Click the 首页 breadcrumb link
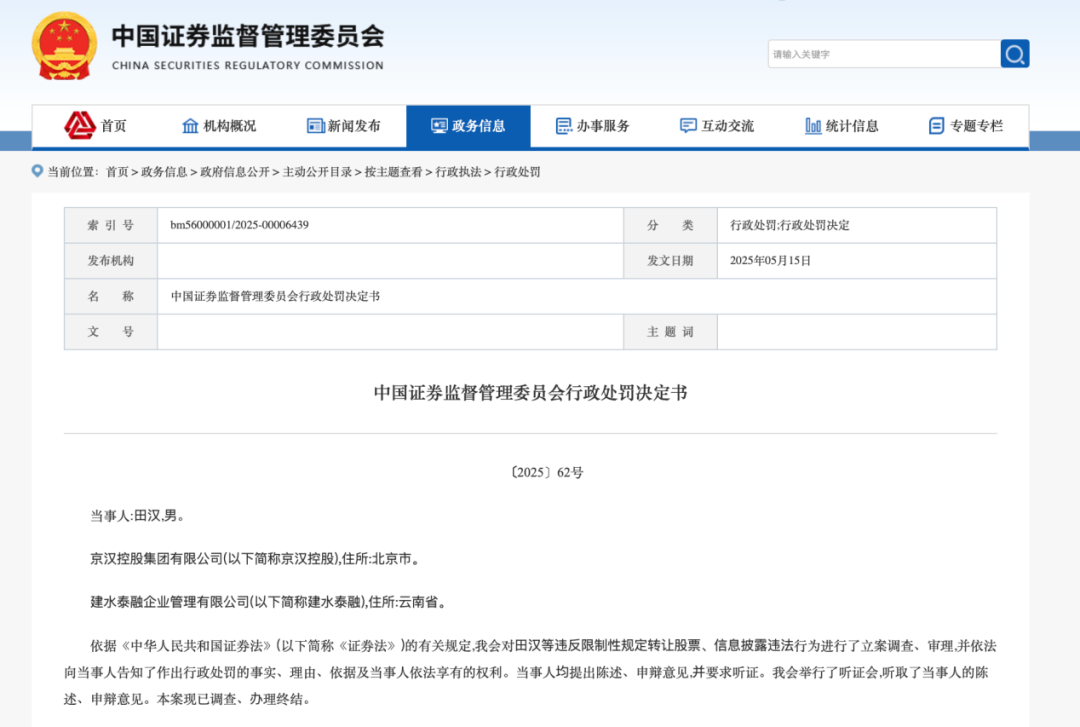 (x=117, y=172)
